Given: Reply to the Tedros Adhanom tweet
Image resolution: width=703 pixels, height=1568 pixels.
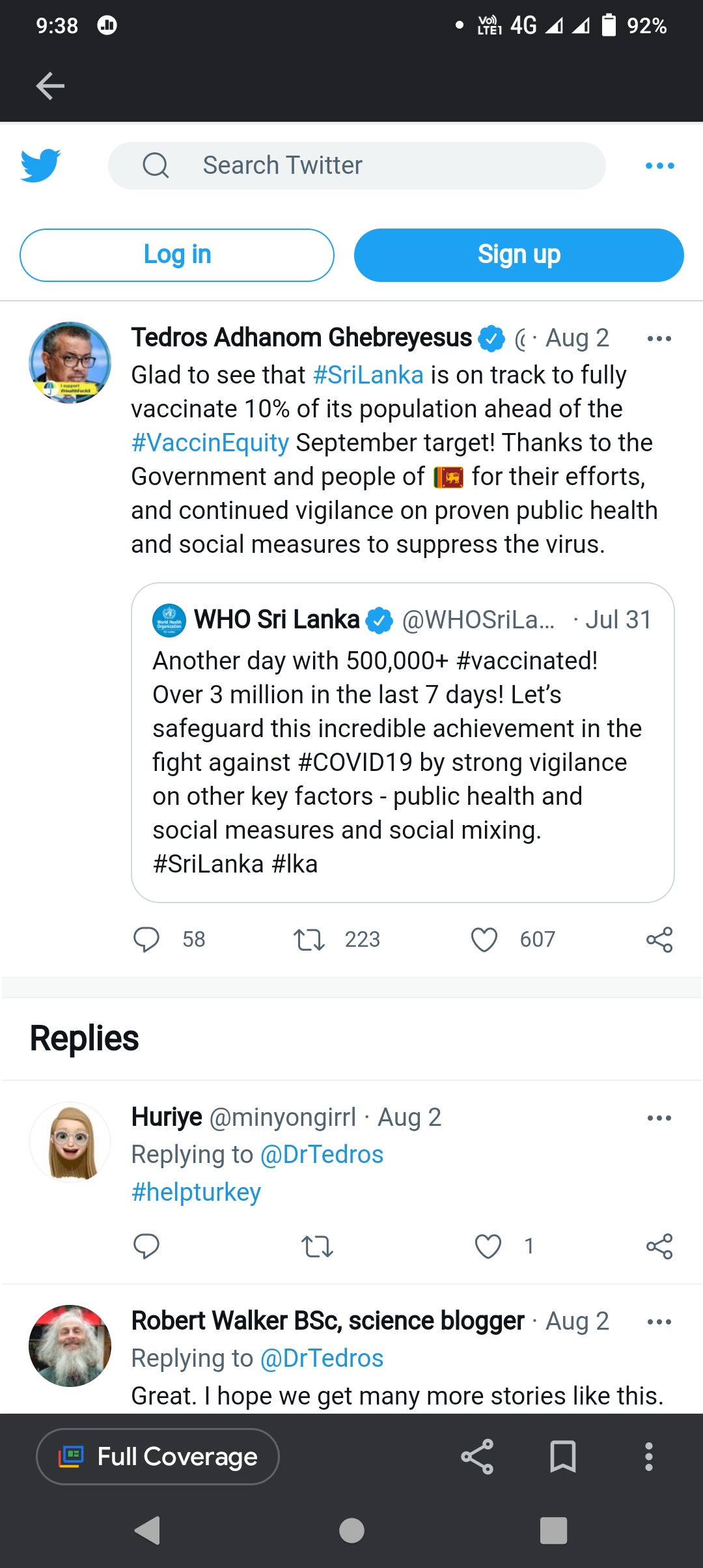Looking at the screenshot, I should click(146, 940).
